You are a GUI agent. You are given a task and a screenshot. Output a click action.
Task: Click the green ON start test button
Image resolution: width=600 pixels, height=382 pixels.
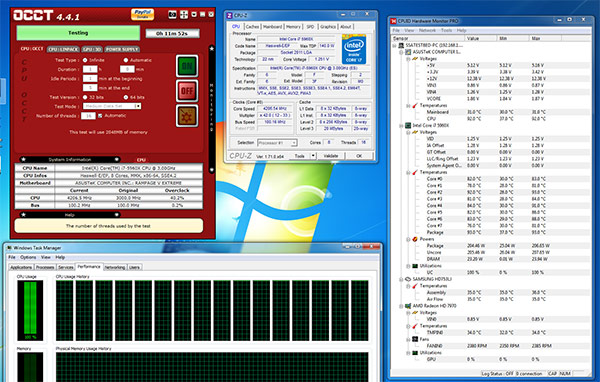pos(187,66)
